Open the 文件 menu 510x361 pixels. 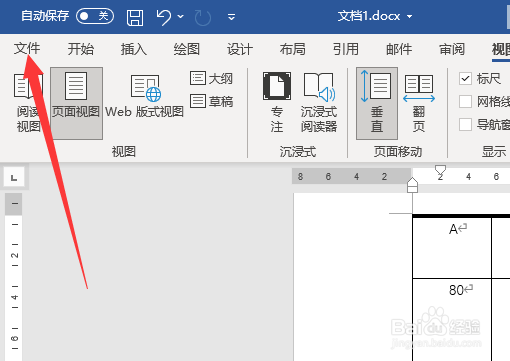point(27,49)
